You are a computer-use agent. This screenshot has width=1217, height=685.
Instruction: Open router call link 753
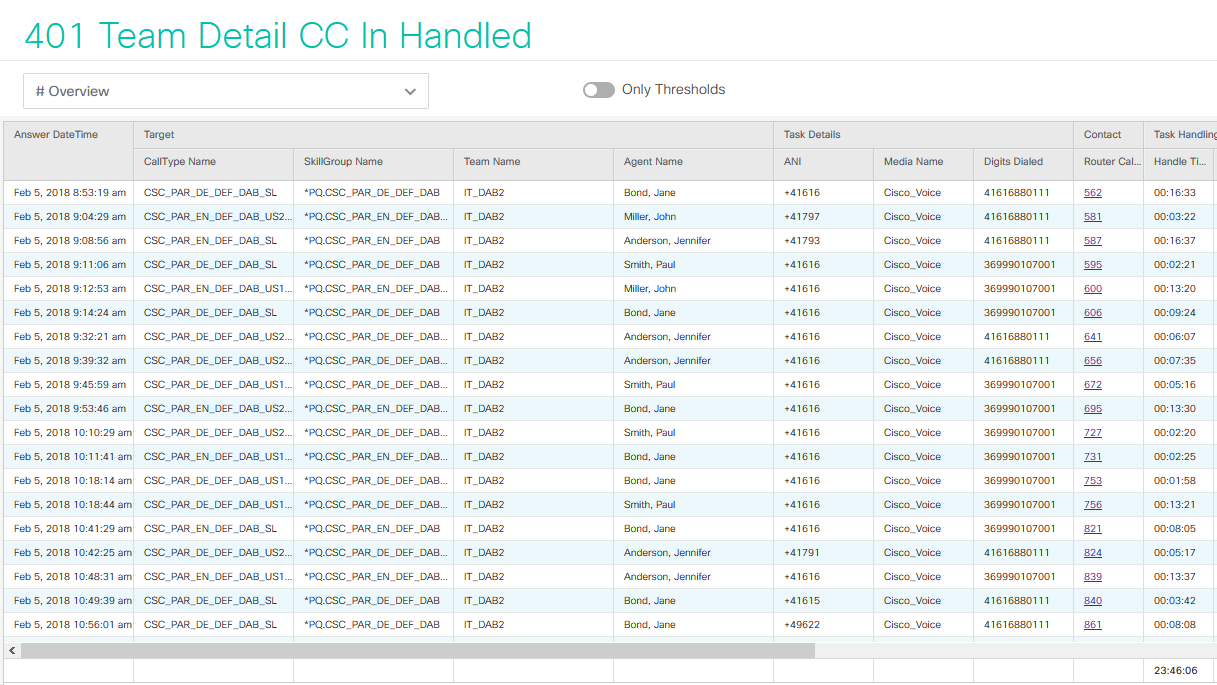click(1092, 481)
